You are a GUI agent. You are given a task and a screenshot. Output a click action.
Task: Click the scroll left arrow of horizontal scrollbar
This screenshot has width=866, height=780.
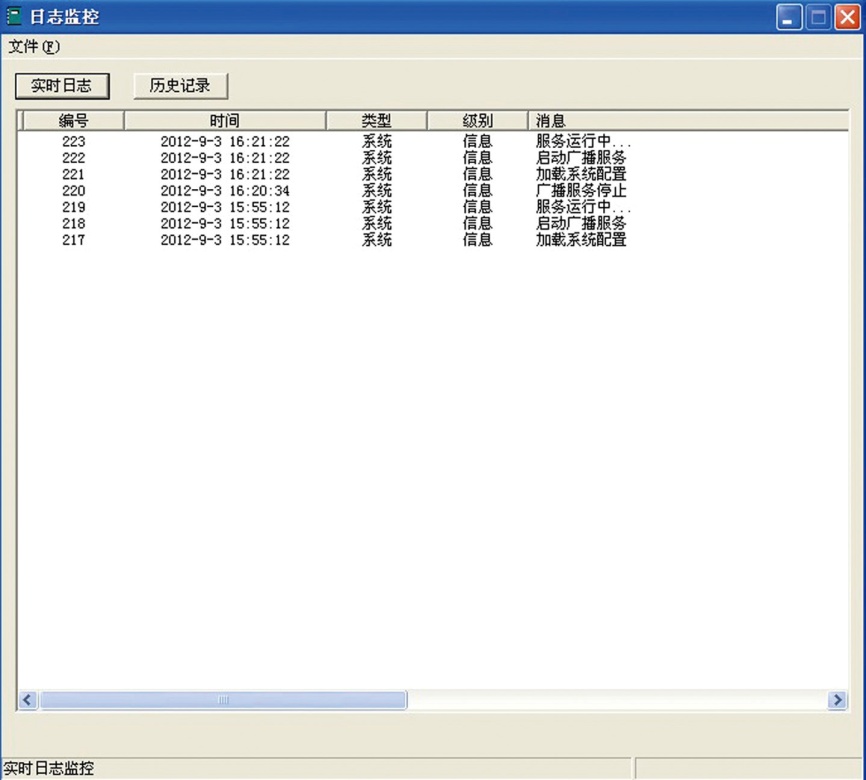coord(28,700)
